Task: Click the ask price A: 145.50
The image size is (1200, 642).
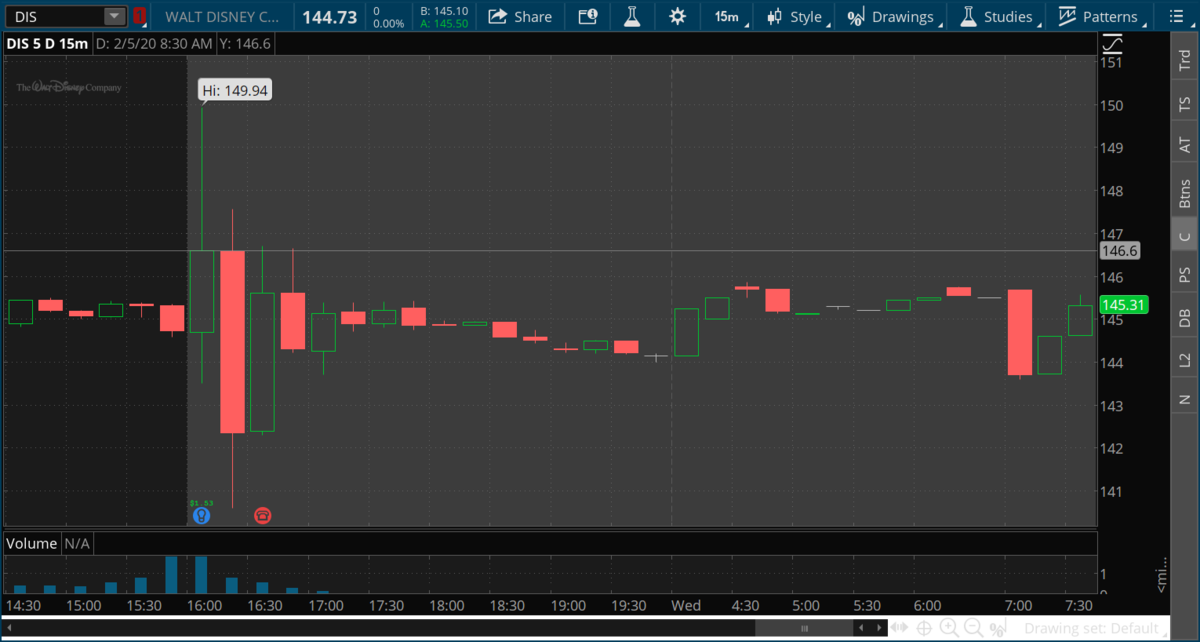Action: pyautogui.click(x=444, y=23)
